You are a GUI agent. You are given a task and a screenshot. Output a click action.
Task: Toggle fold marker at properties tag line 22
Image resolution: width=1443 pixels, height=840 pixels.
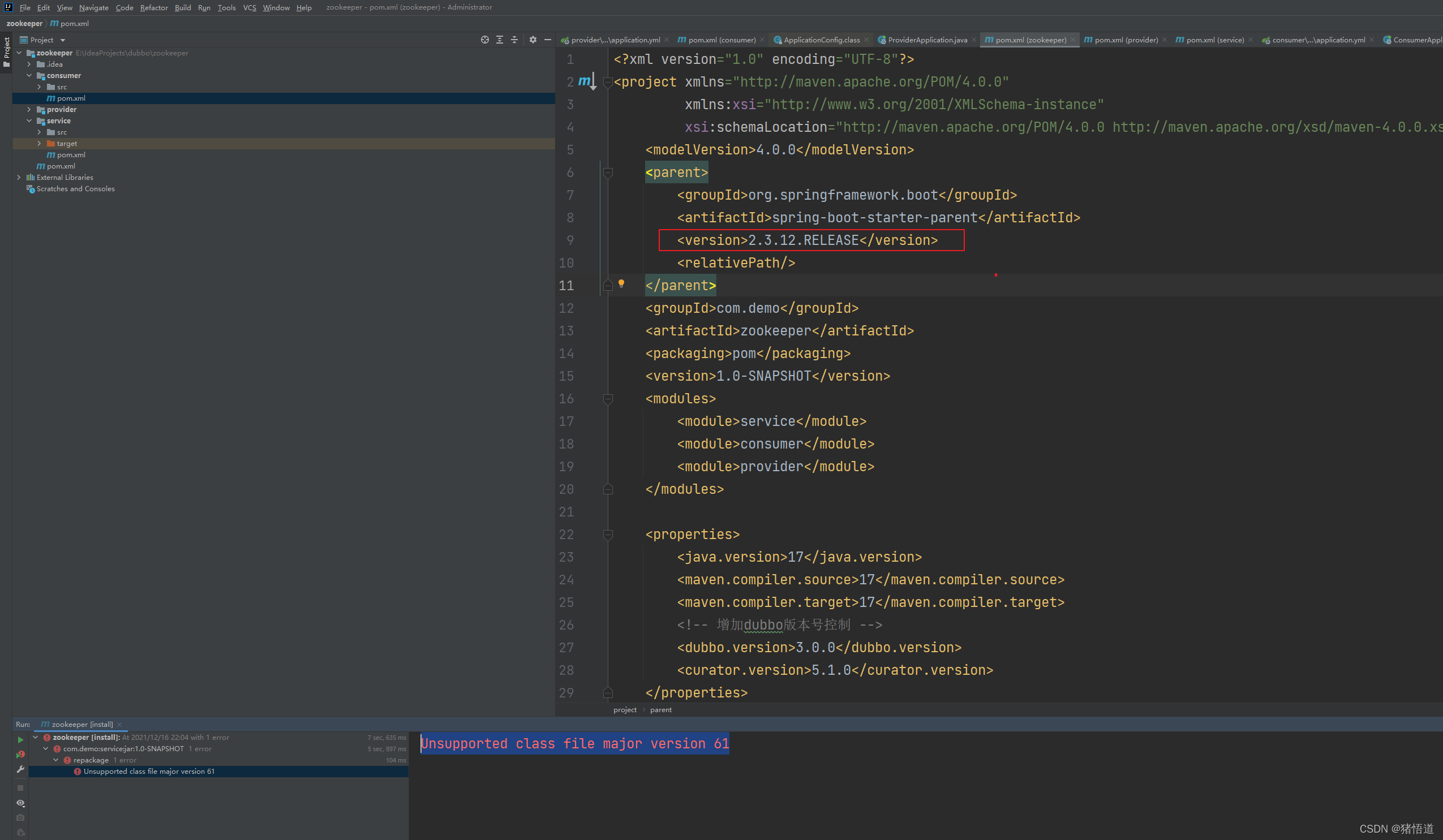(608, 535)
